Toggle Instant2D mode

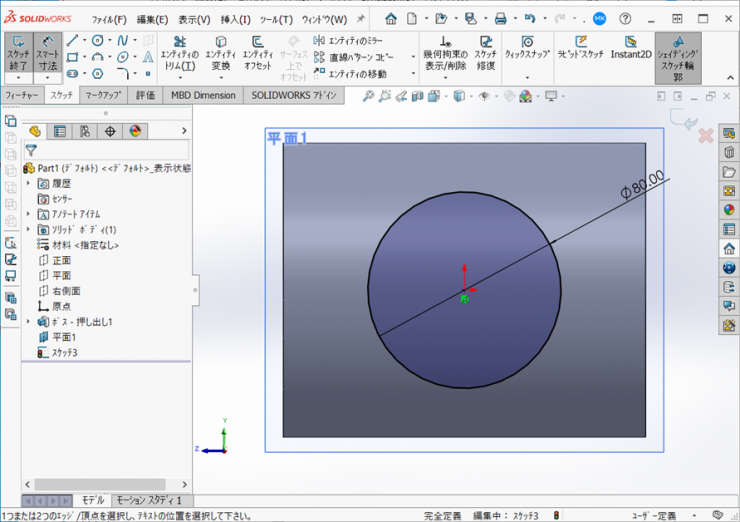[x=631, y=48]
